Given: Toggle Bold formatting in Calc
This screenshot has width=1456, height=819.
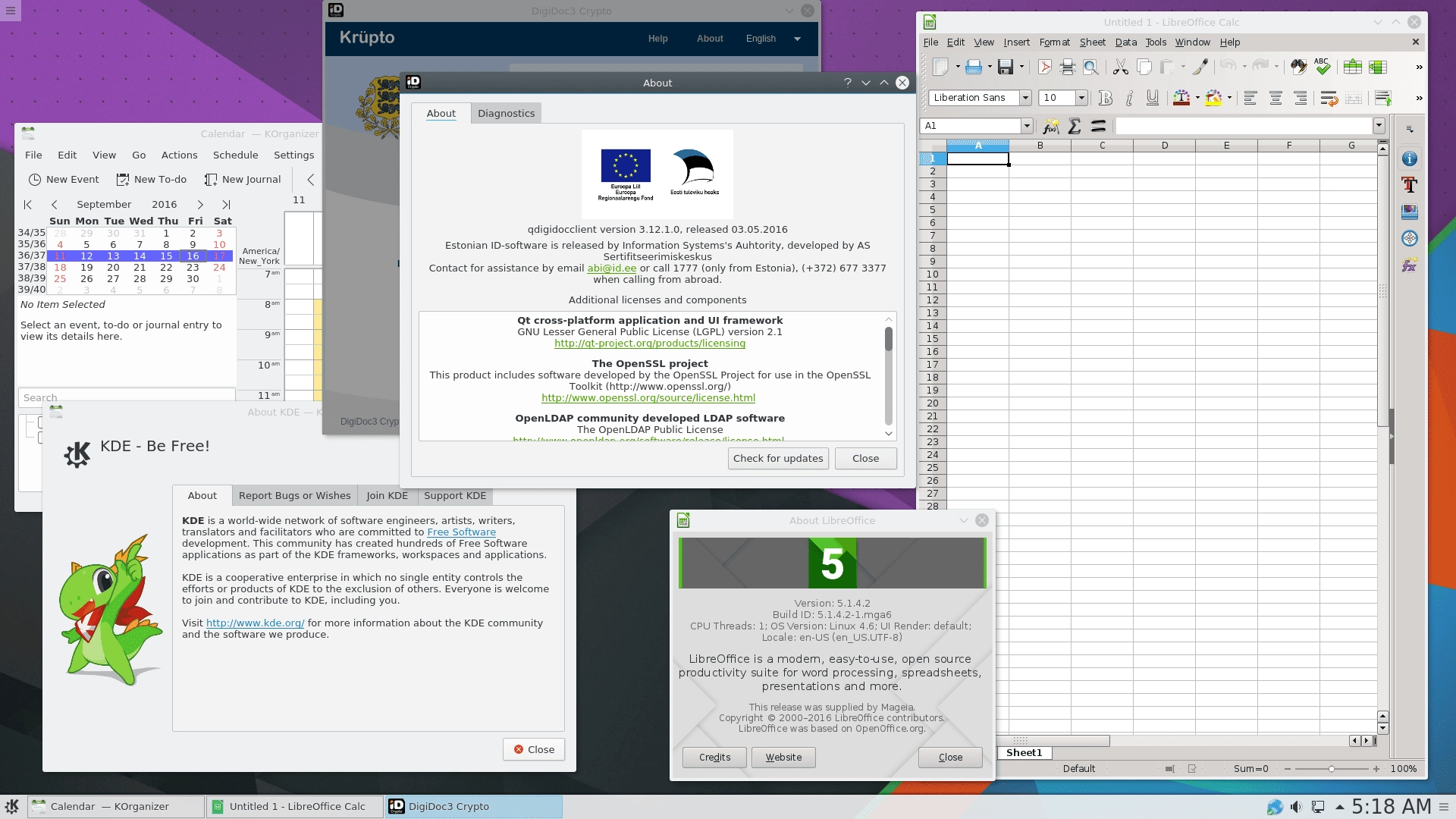Looking at the screenshot, I should tap(1105, 98).
